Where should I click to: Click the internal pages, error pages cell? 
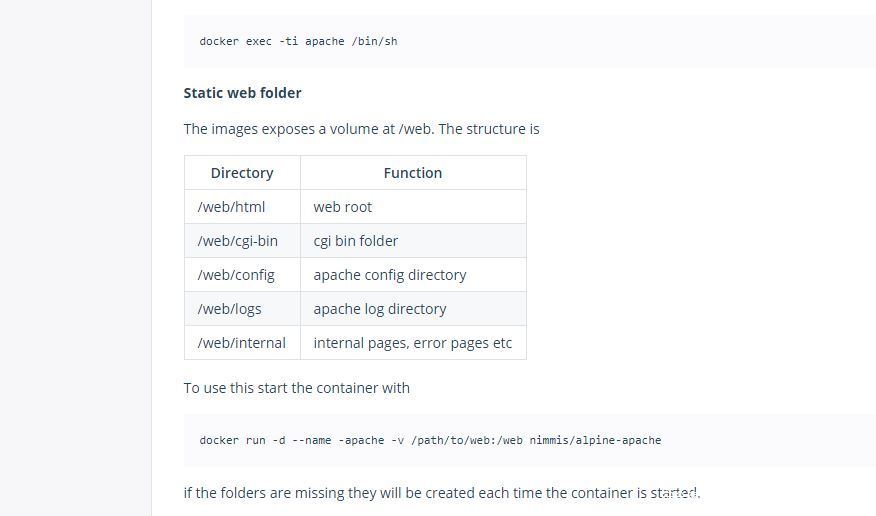(x=412, y=343)
